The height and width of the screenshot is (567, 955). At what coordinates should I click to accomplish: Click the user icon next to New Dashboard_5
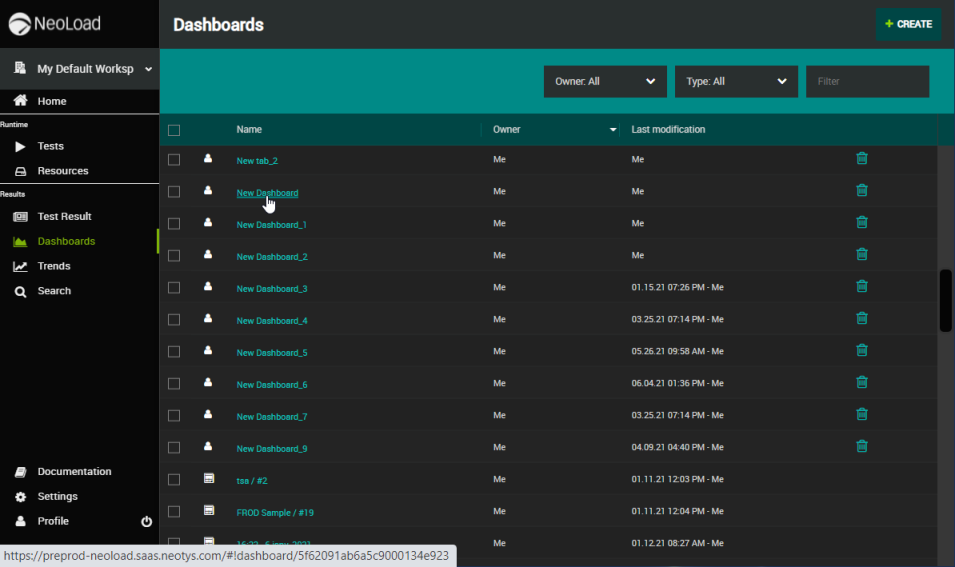tap(208, 351)
